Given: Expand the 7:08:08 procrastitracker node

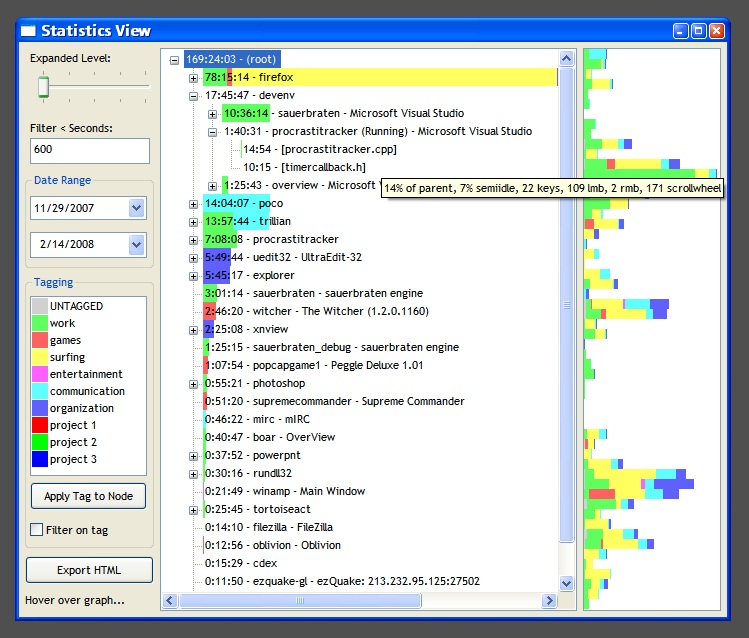Looking at the screenshot, I should [x=193, y=240].
